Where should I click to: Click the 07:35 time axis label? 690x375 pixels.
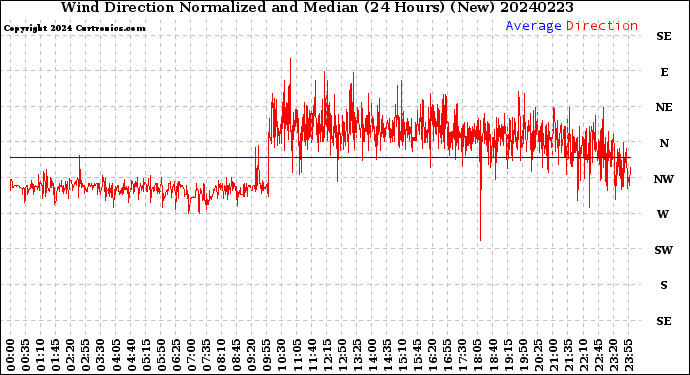tap(206, 355)
